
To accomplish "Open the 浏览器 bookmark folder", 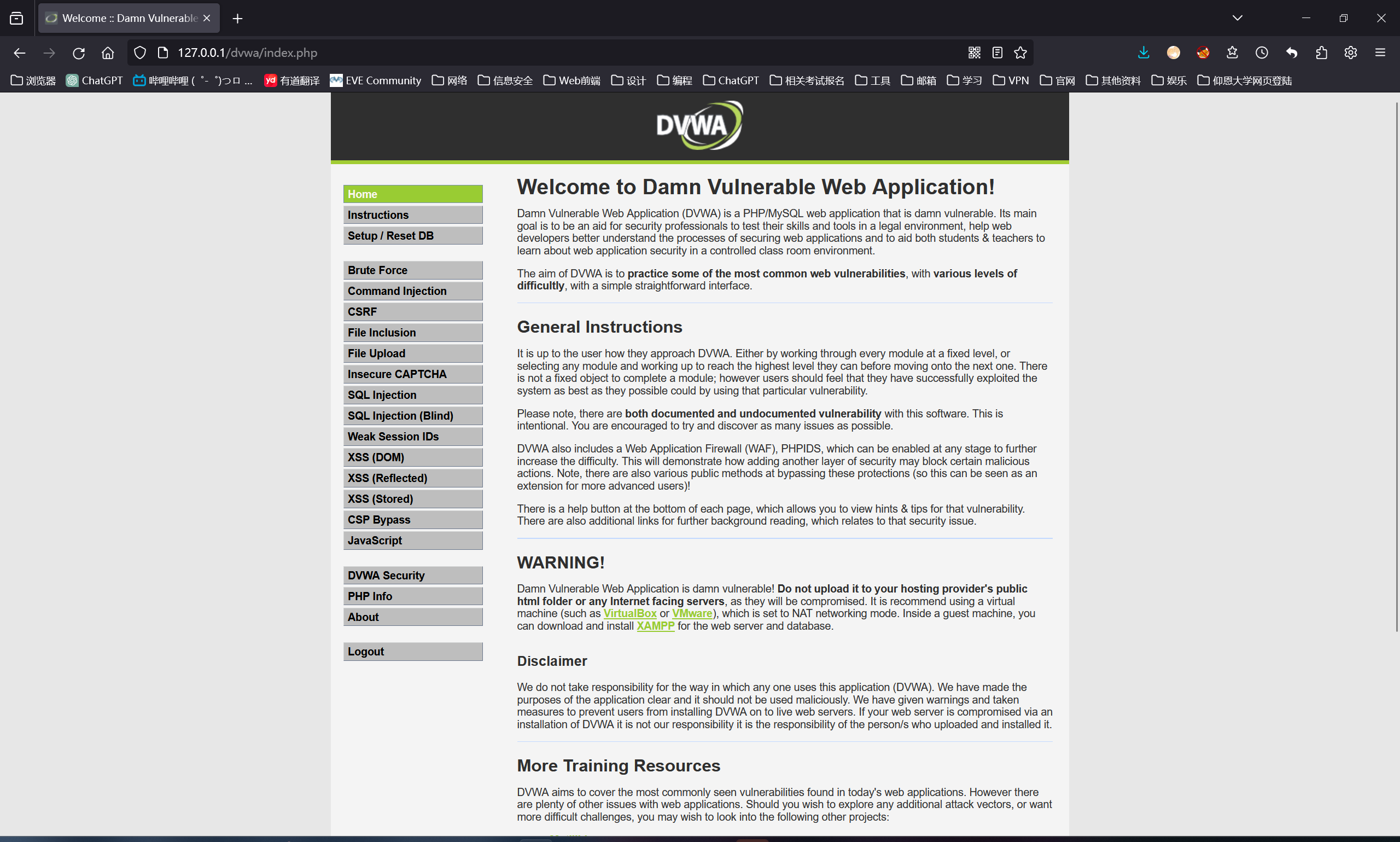I will click(x=33, y=80).
